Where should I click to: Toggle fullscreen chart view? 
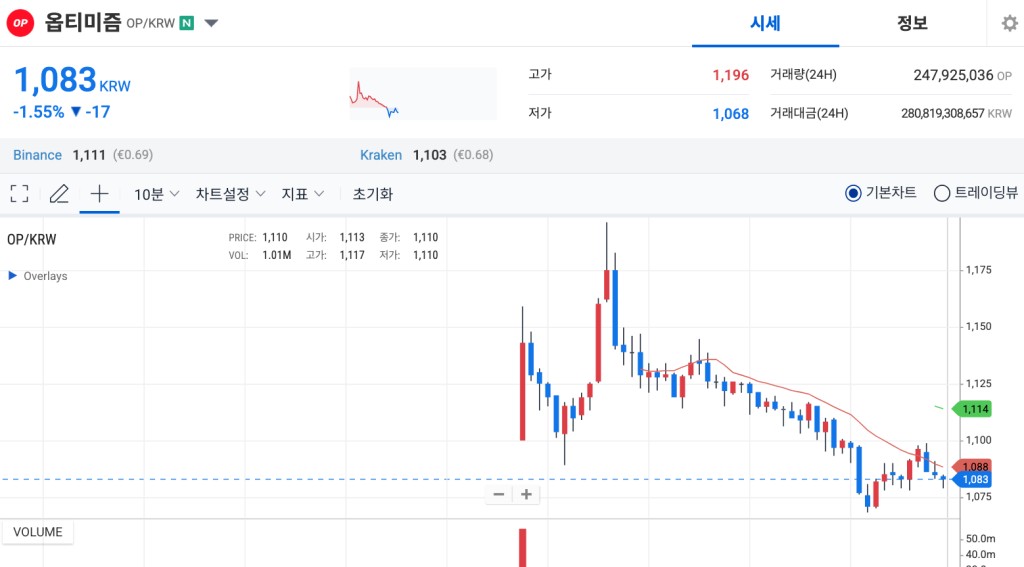pyautogui.click(x=20, y=193)
